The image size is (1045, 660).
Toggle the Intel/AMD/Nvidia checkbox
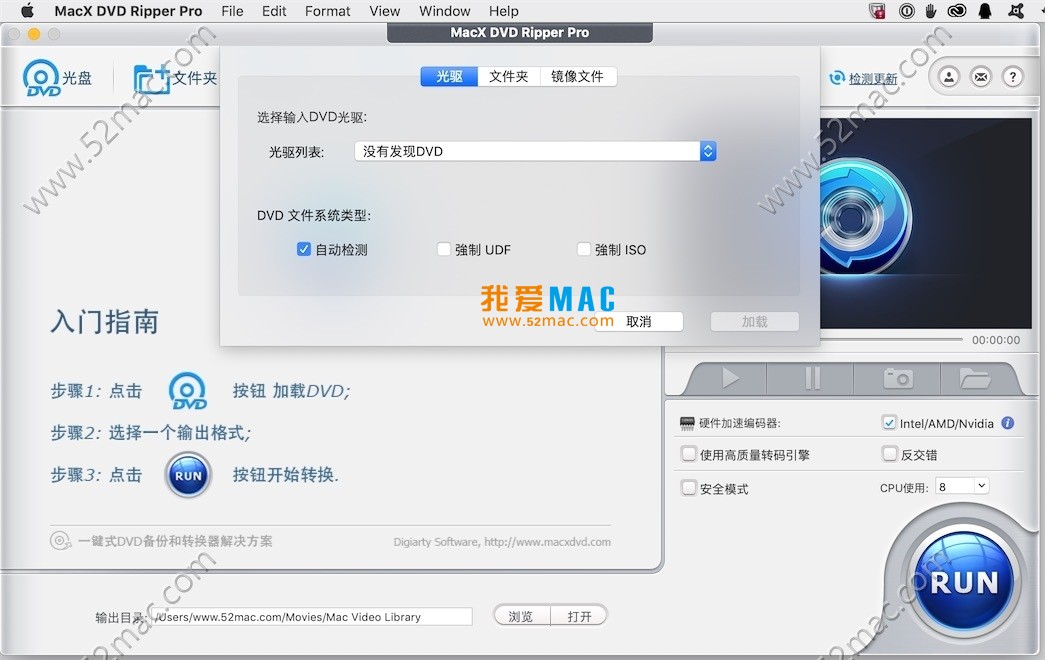pos(889,423)
